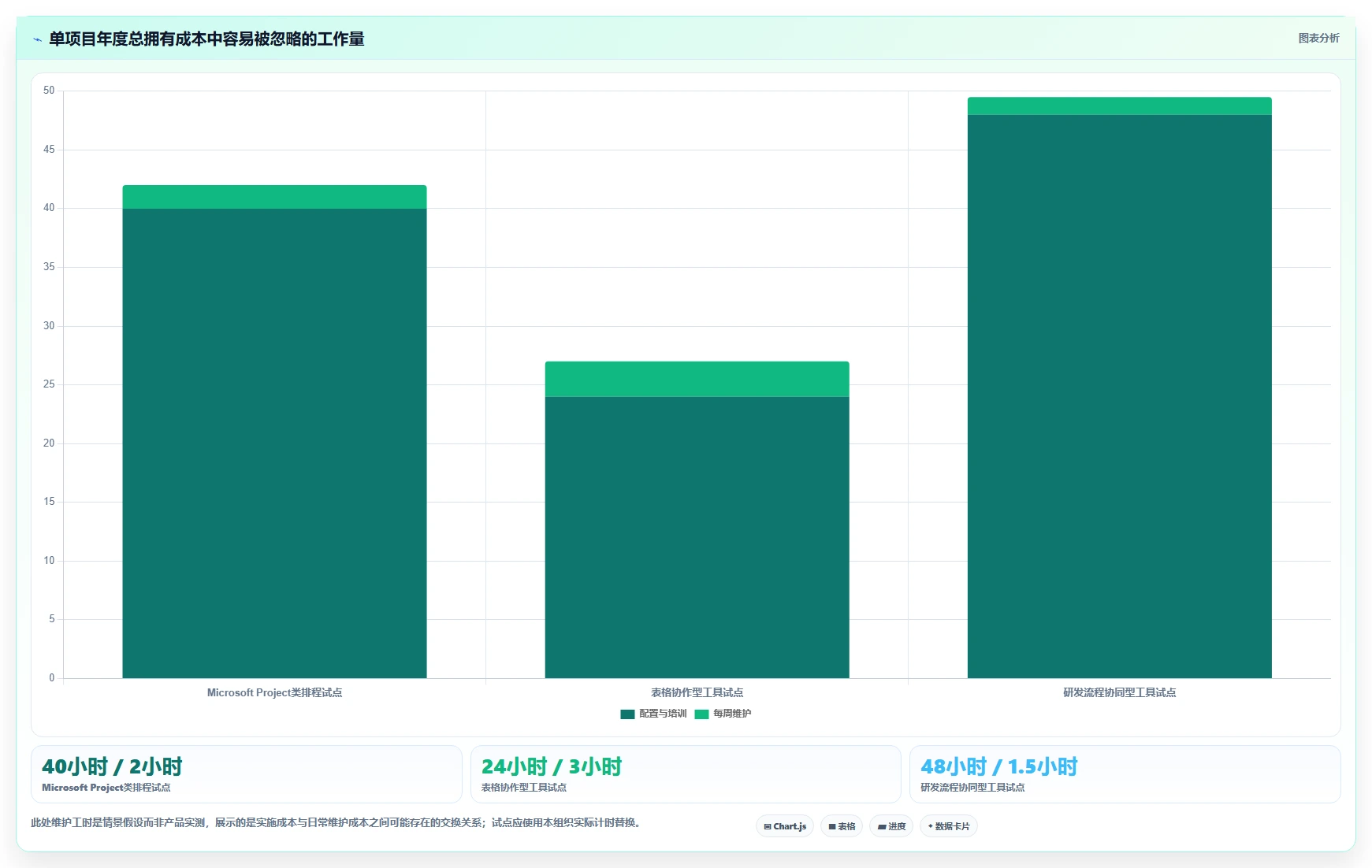Click the footnote starting with 此处维护工时是情景假设
1372x868 pixels.
click(337, 822)
